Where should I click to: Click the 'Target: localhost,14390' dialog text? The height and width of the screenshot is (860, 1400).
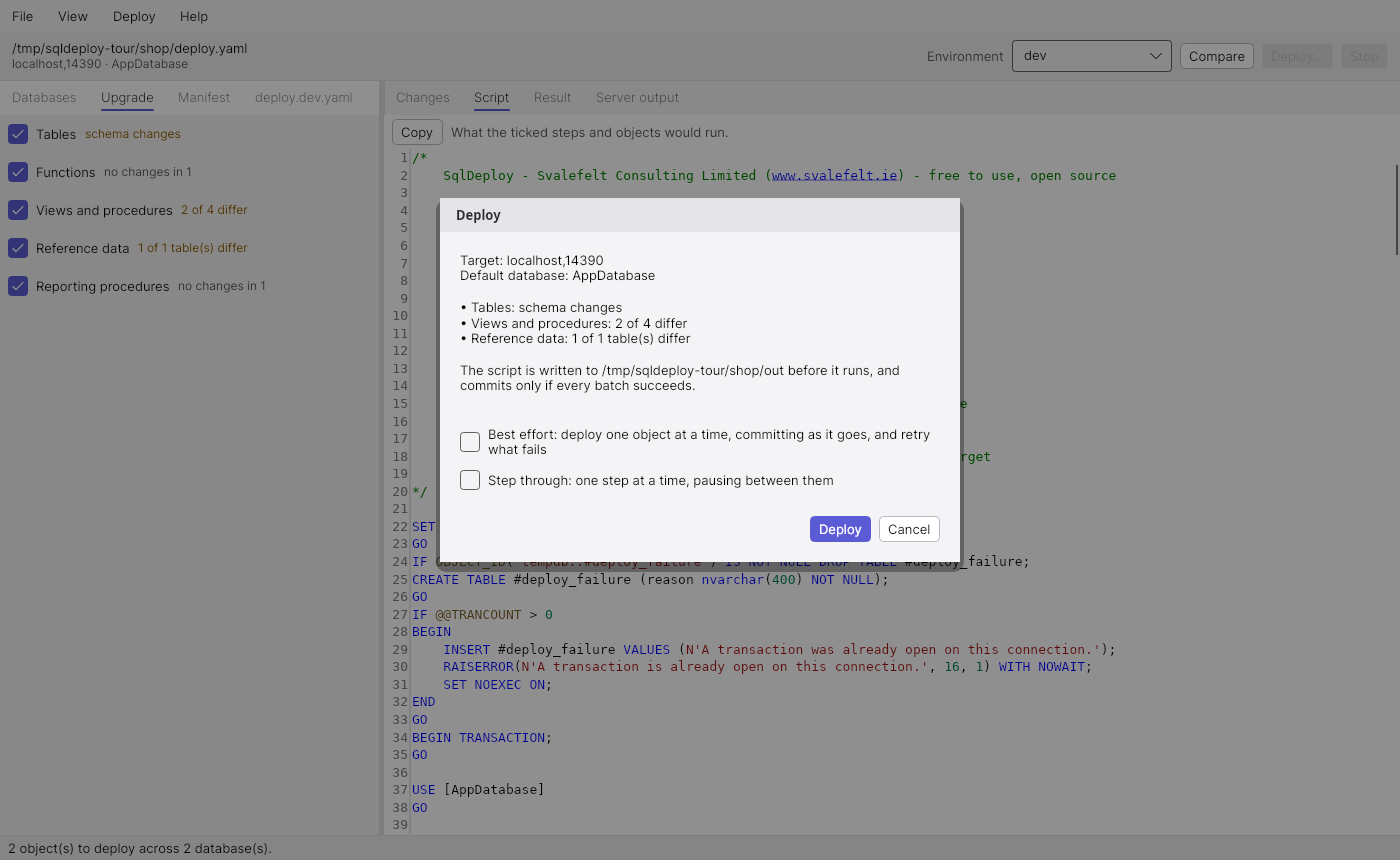[532, 260]
